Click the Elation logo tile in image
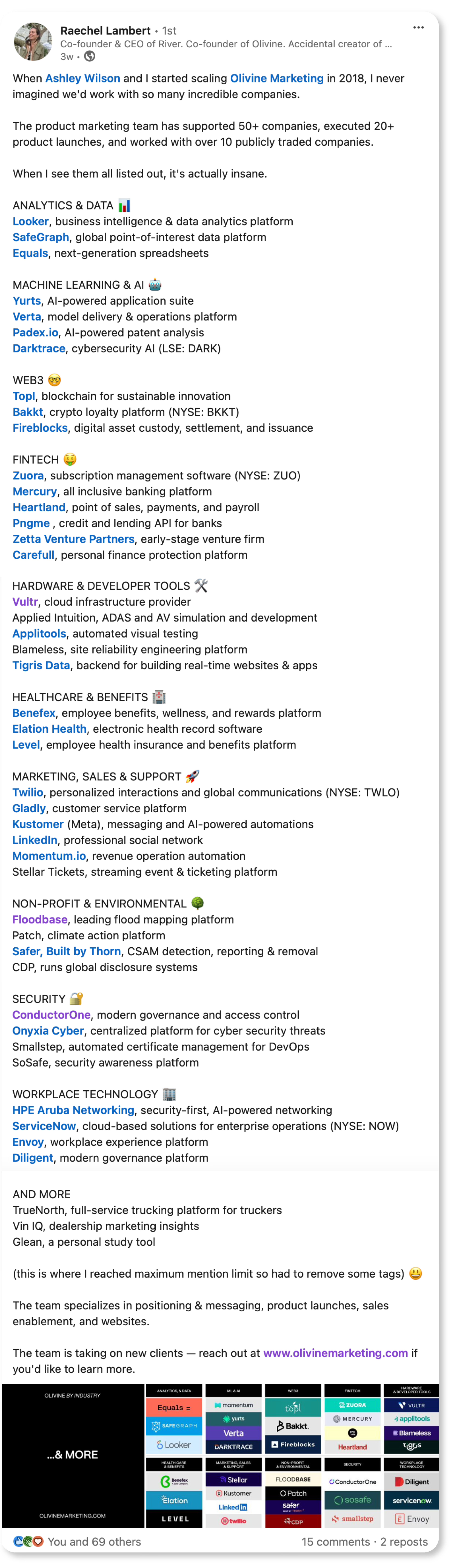451x1568 pixels. (174, 1500)
